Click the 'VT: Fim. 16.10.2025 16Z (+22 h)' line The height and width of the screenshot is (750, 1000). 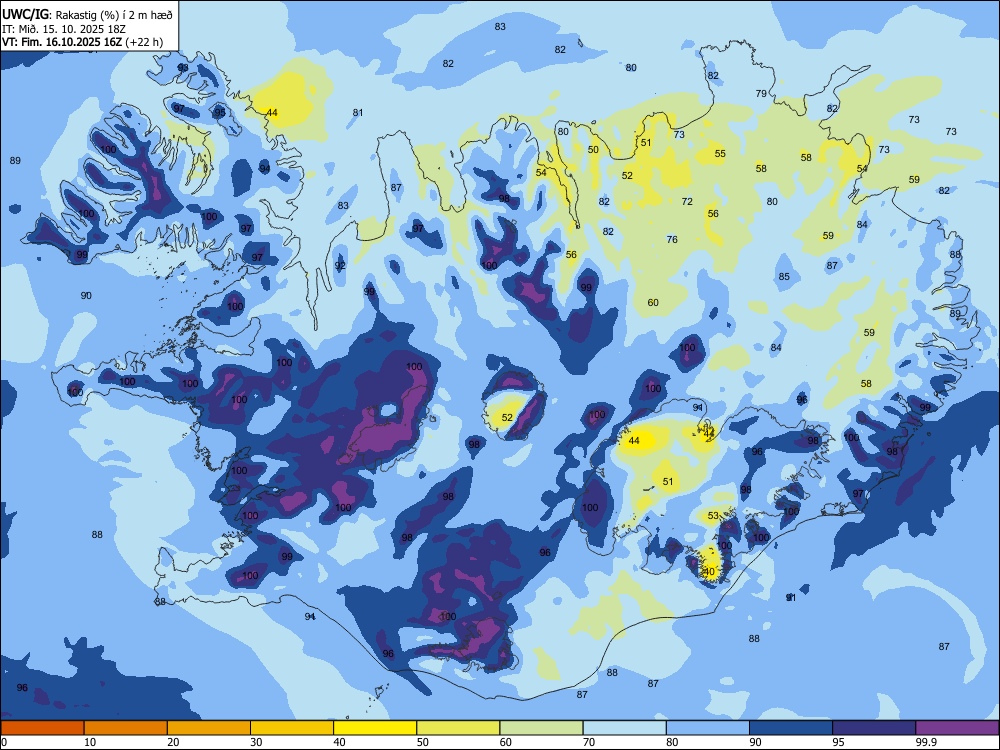[82, 42]
